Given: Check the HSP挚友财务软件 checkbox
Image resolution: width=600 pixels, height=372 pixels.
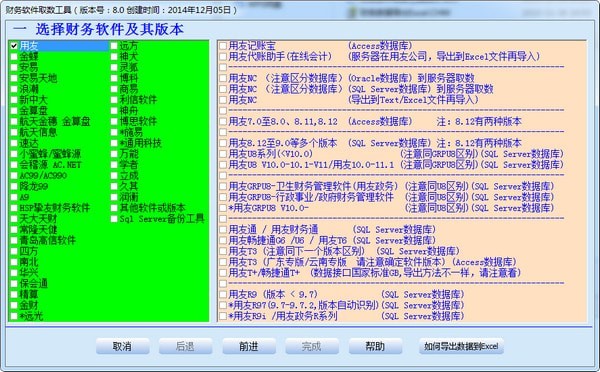Looking at the screenshot, I should [14, 208].
